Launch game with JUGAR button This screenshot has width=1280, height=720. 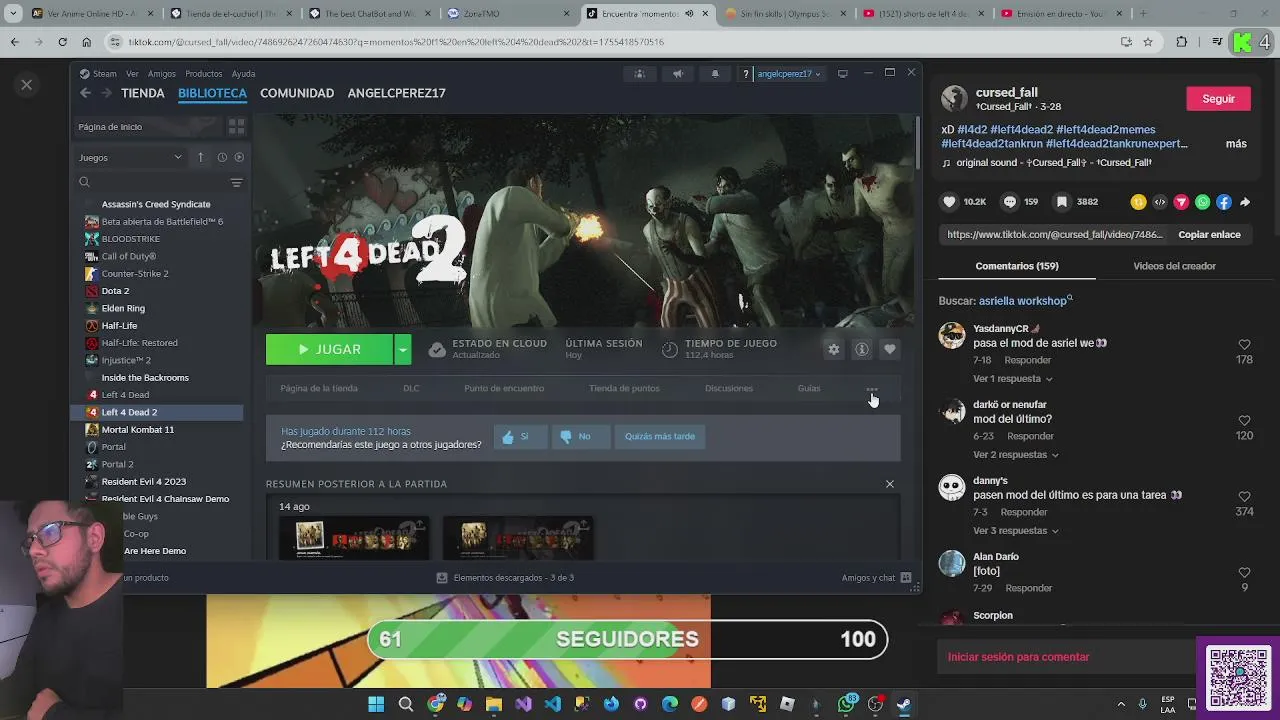[x=330, y=349]
